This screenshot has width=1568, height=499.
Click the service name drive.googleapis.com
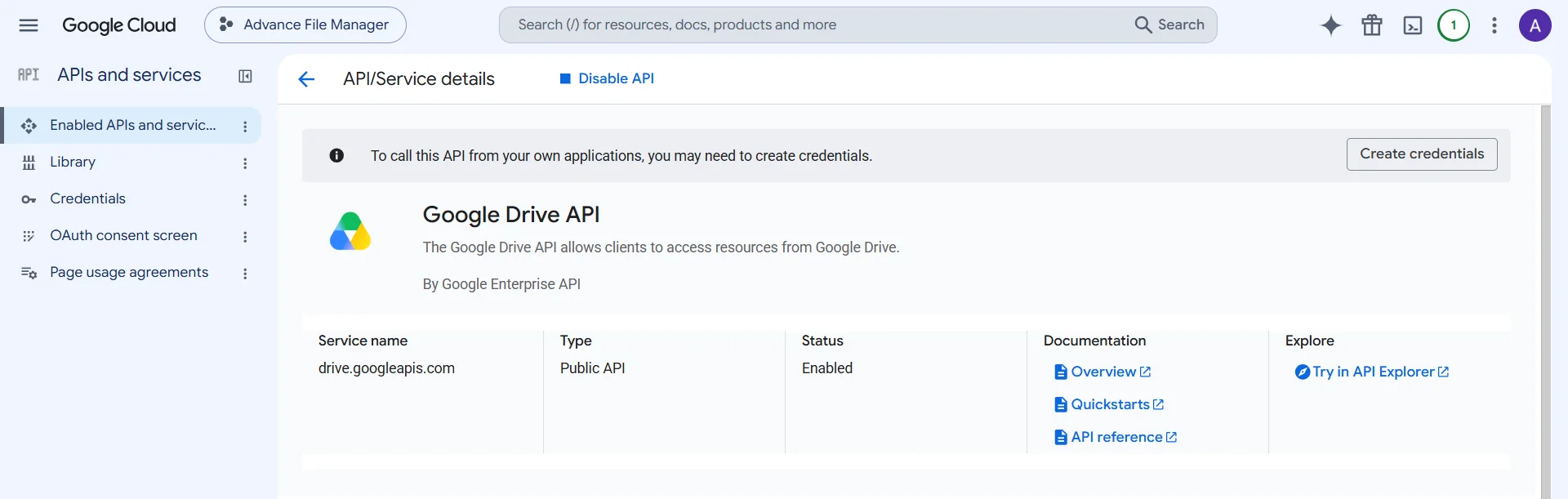click(386, 368)
